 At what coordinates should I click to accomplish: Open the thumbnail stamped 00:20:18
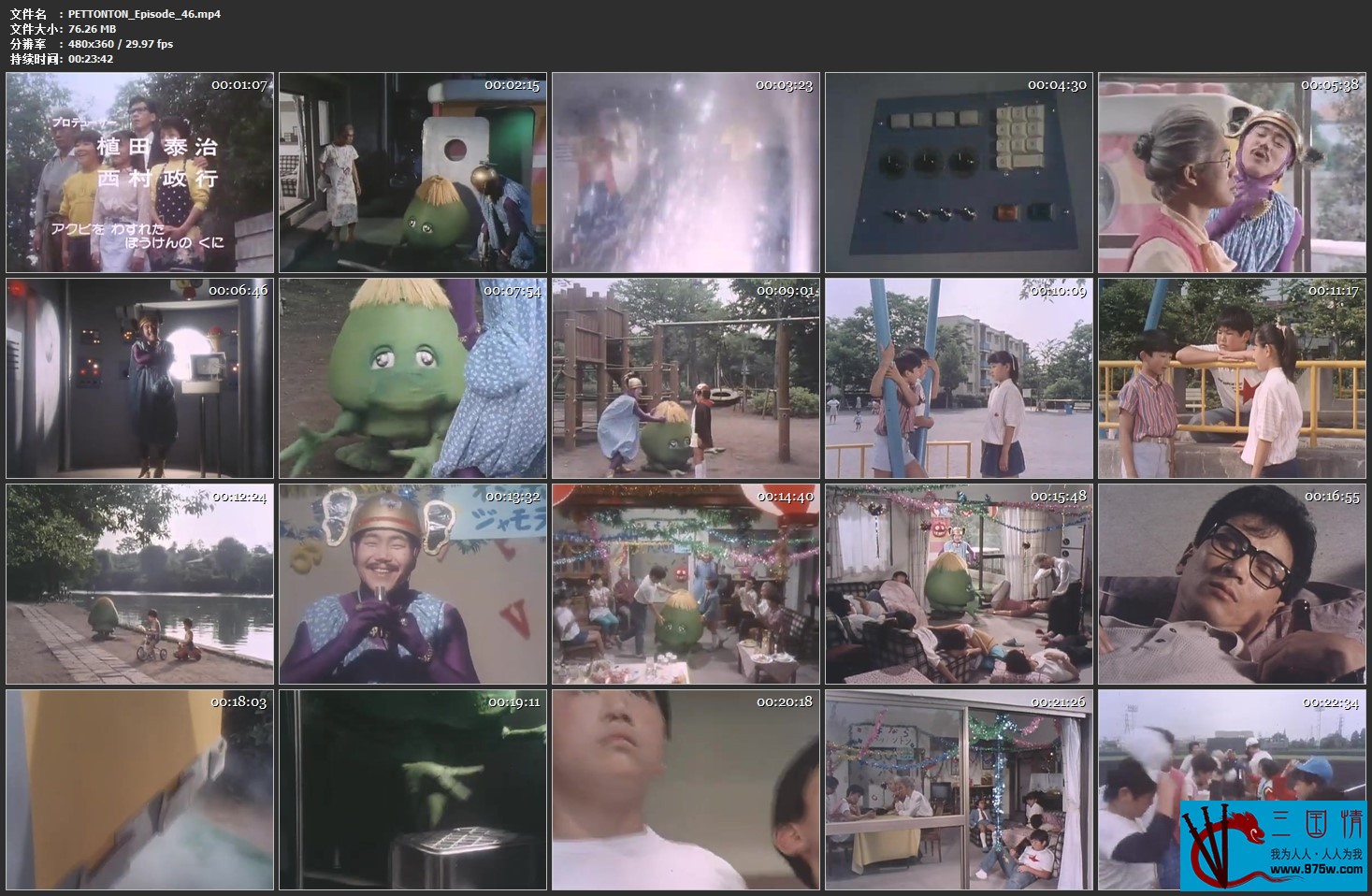pyautogui.click(x=686, y=790)
